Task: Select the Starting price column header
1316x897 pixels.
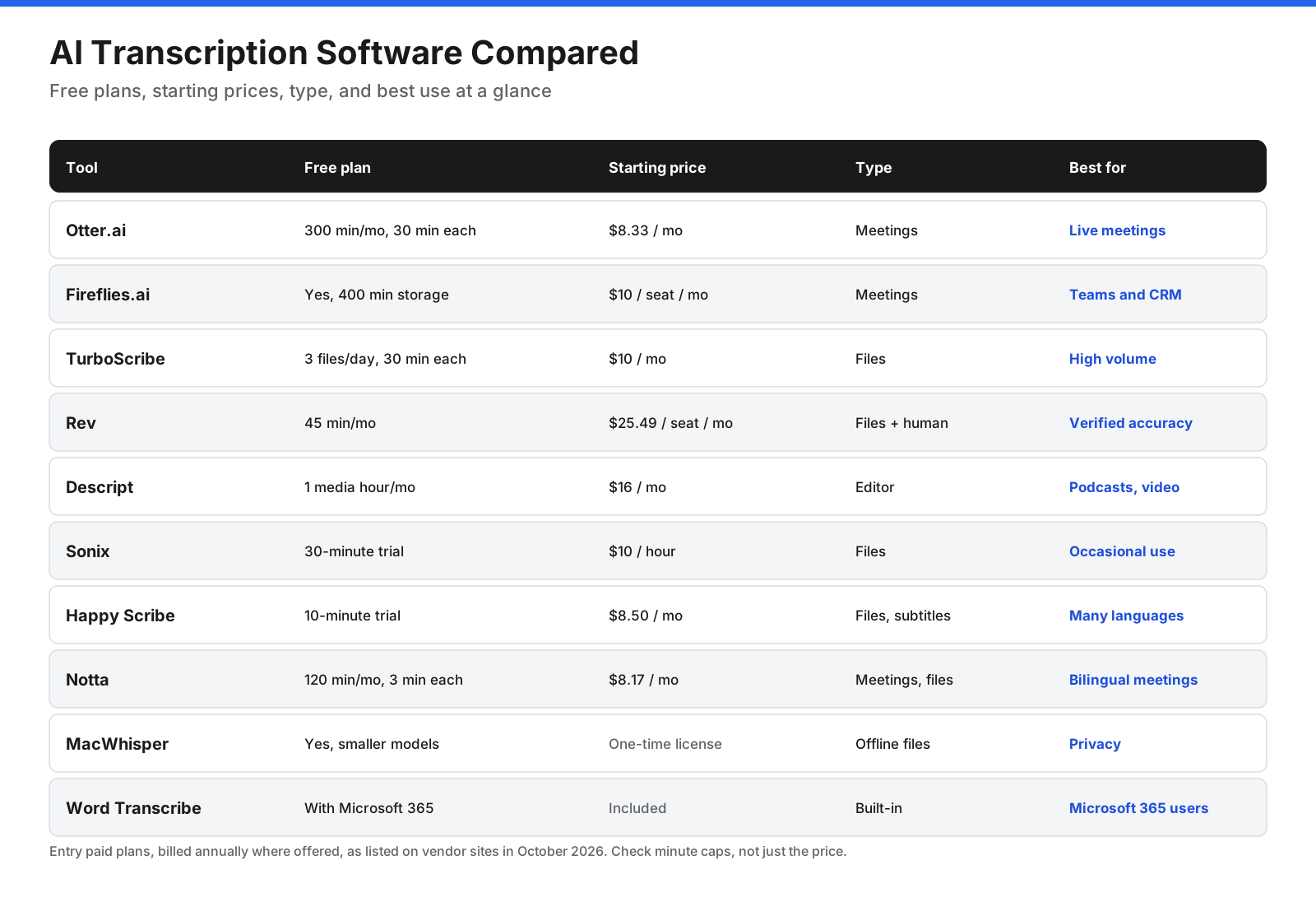Action: (657, 168)
